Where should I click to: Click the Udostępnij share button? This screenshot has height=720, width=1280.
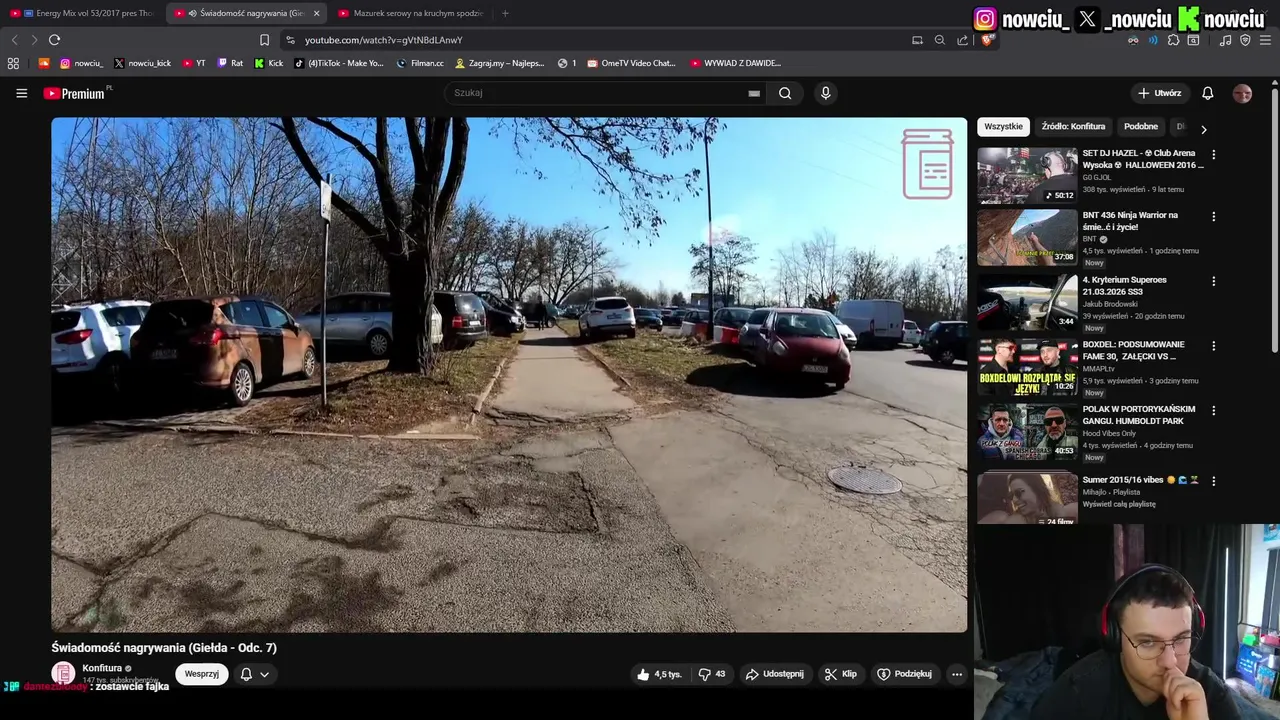[x=774, y=674]
